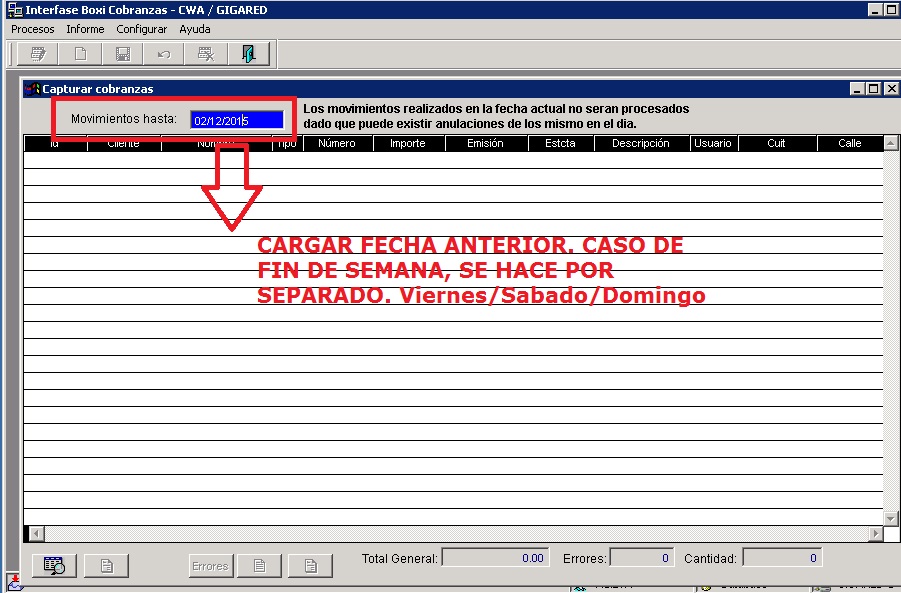Click the Importe column header
The height and width of the screenshot is (593, 901).
407,144
